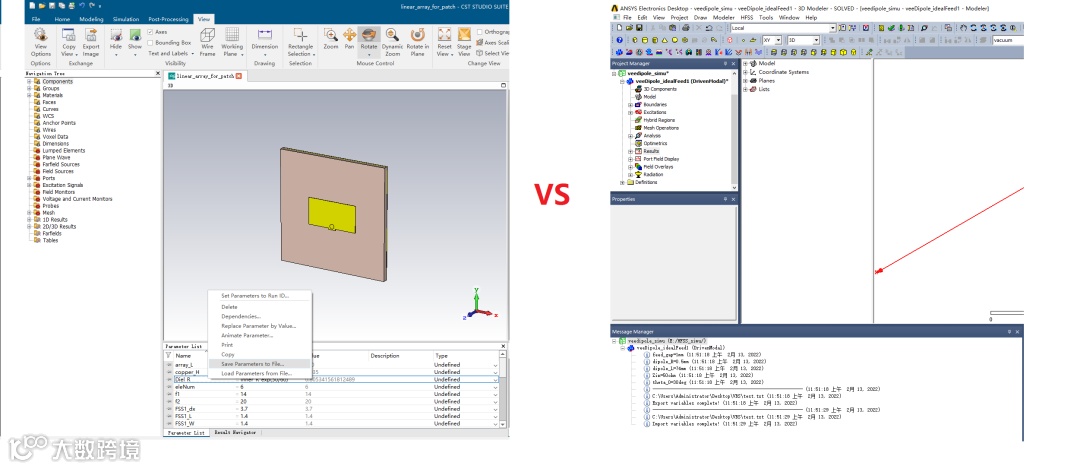Click the Parameter List vertical scrollbar
Viewport: 1080px width, 469px height.
505,389
